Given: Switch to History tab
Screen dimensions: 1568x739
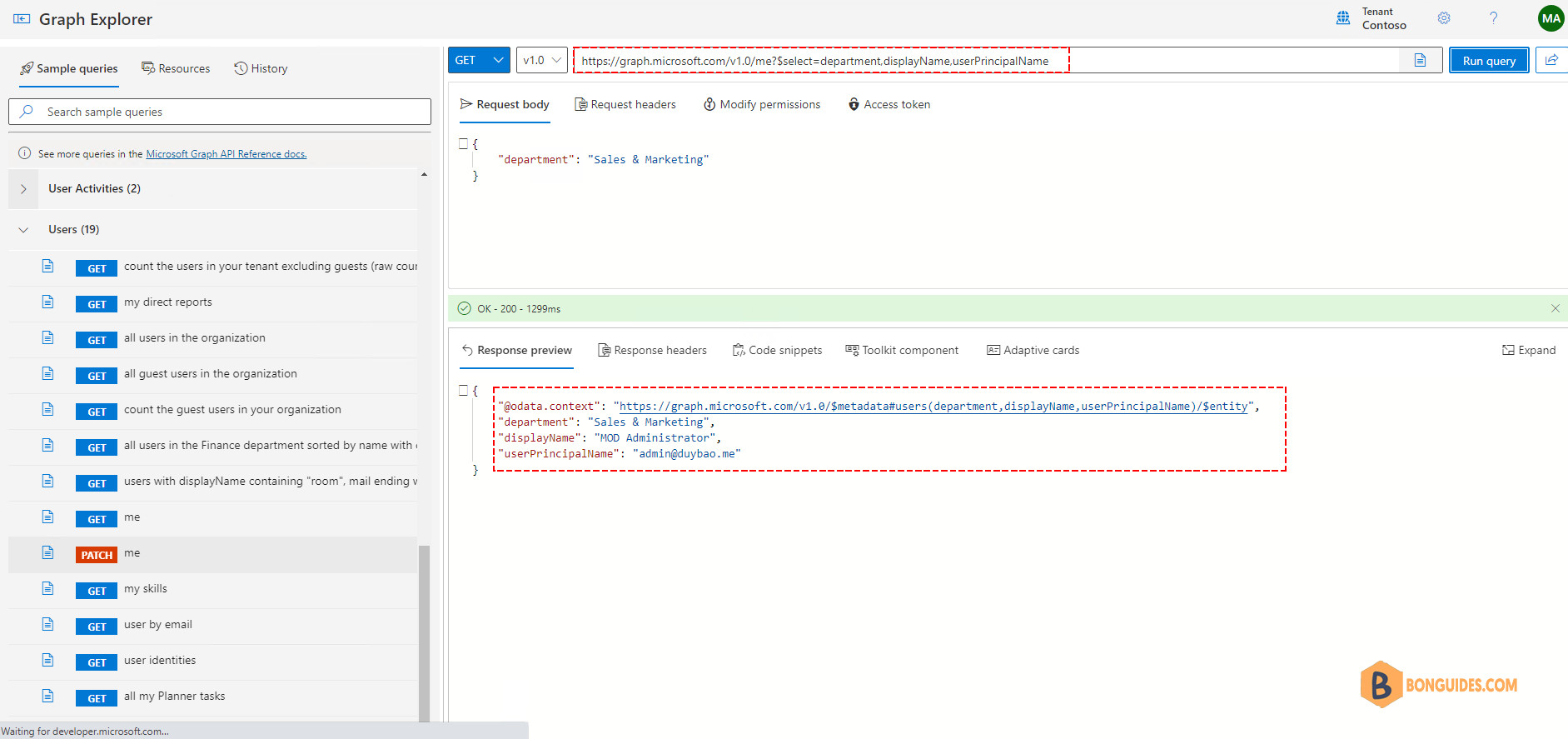Looking at the screenshot, I should (261, 68).
